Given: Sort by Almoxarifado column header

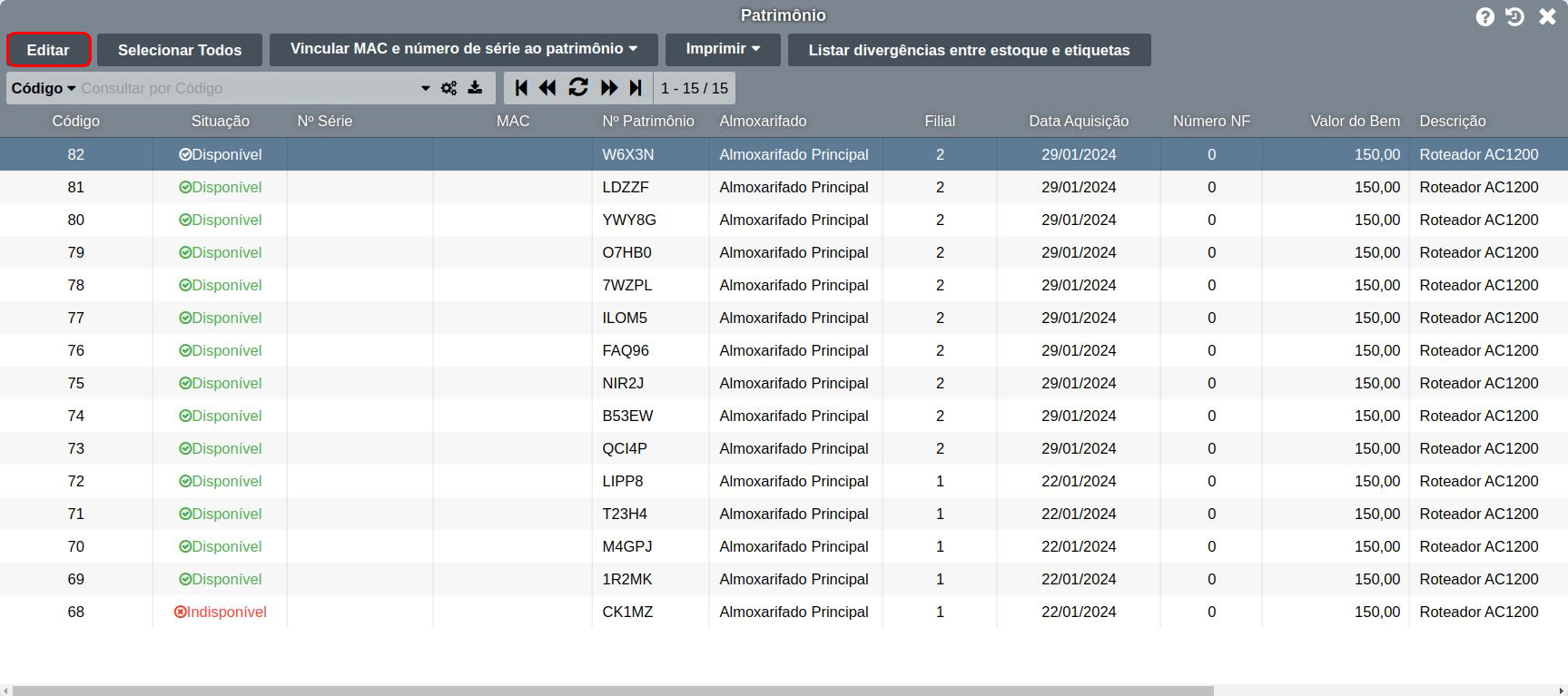Looking at the screenshot, I should (763, 121).
